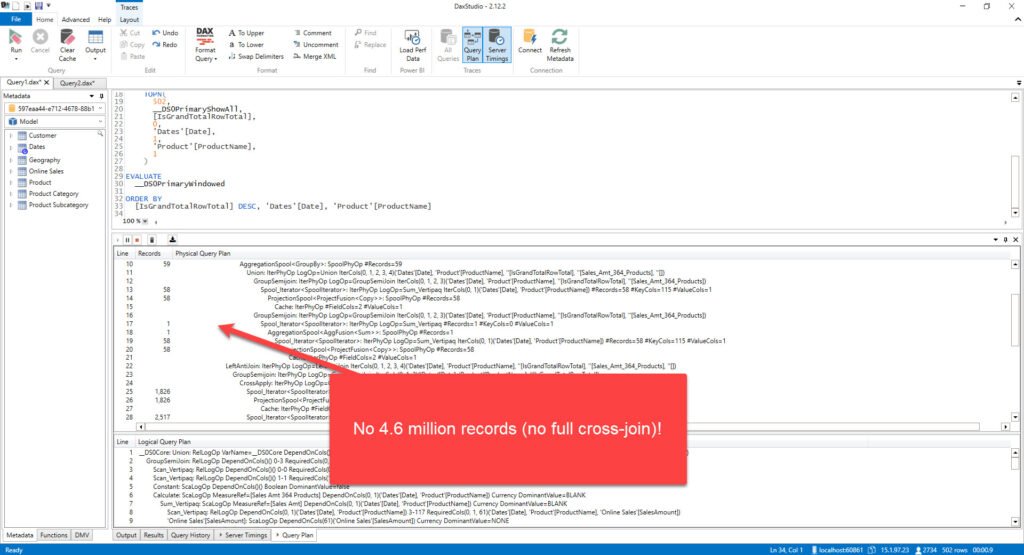The image size is (1024, 555).
Task: Toggle the Query Plan trace
Action: pos(472,44)
